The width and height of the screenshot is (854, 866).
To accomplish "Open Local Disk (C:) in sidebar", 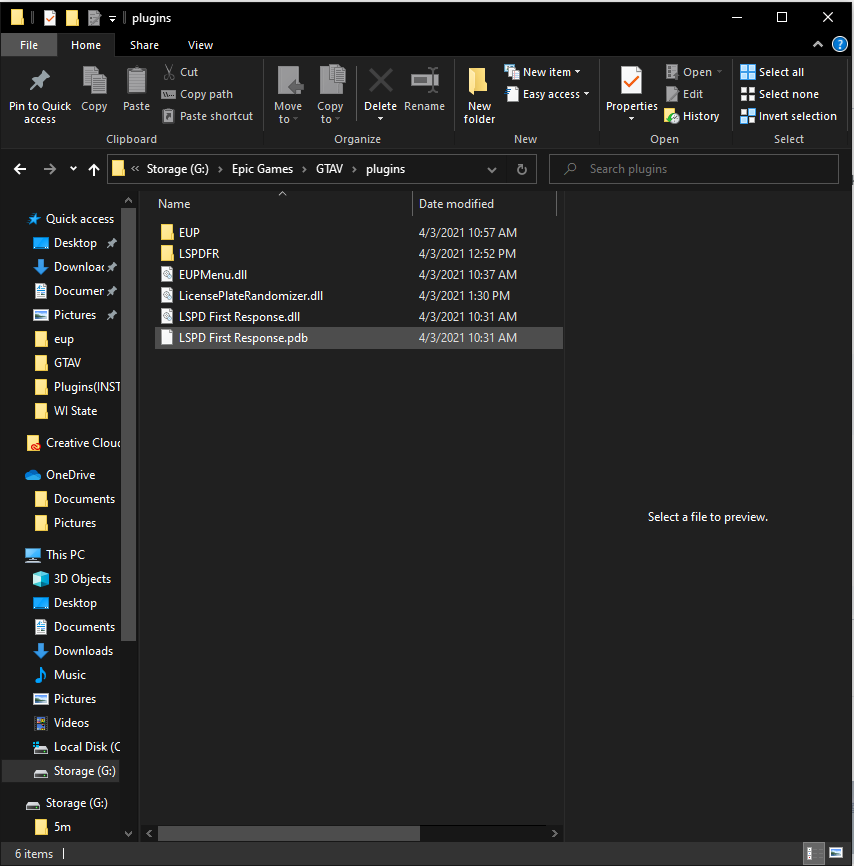I will 76,747.
